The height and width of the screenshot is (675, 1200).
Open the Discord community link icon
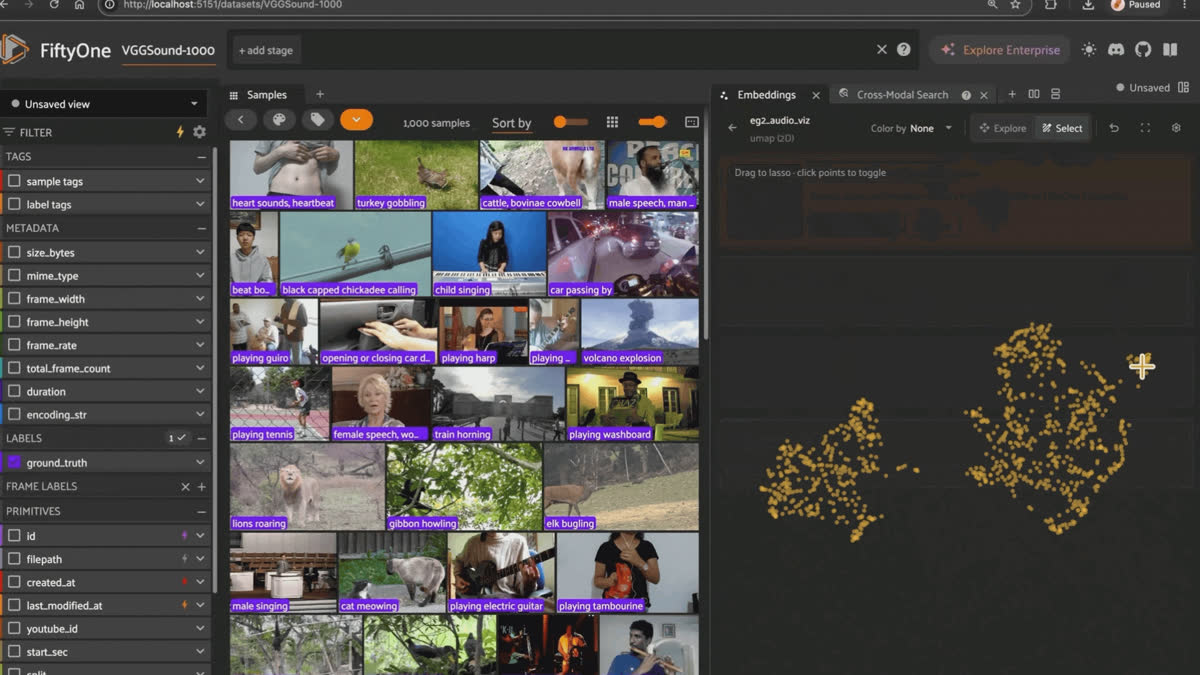click(1116, 50)
